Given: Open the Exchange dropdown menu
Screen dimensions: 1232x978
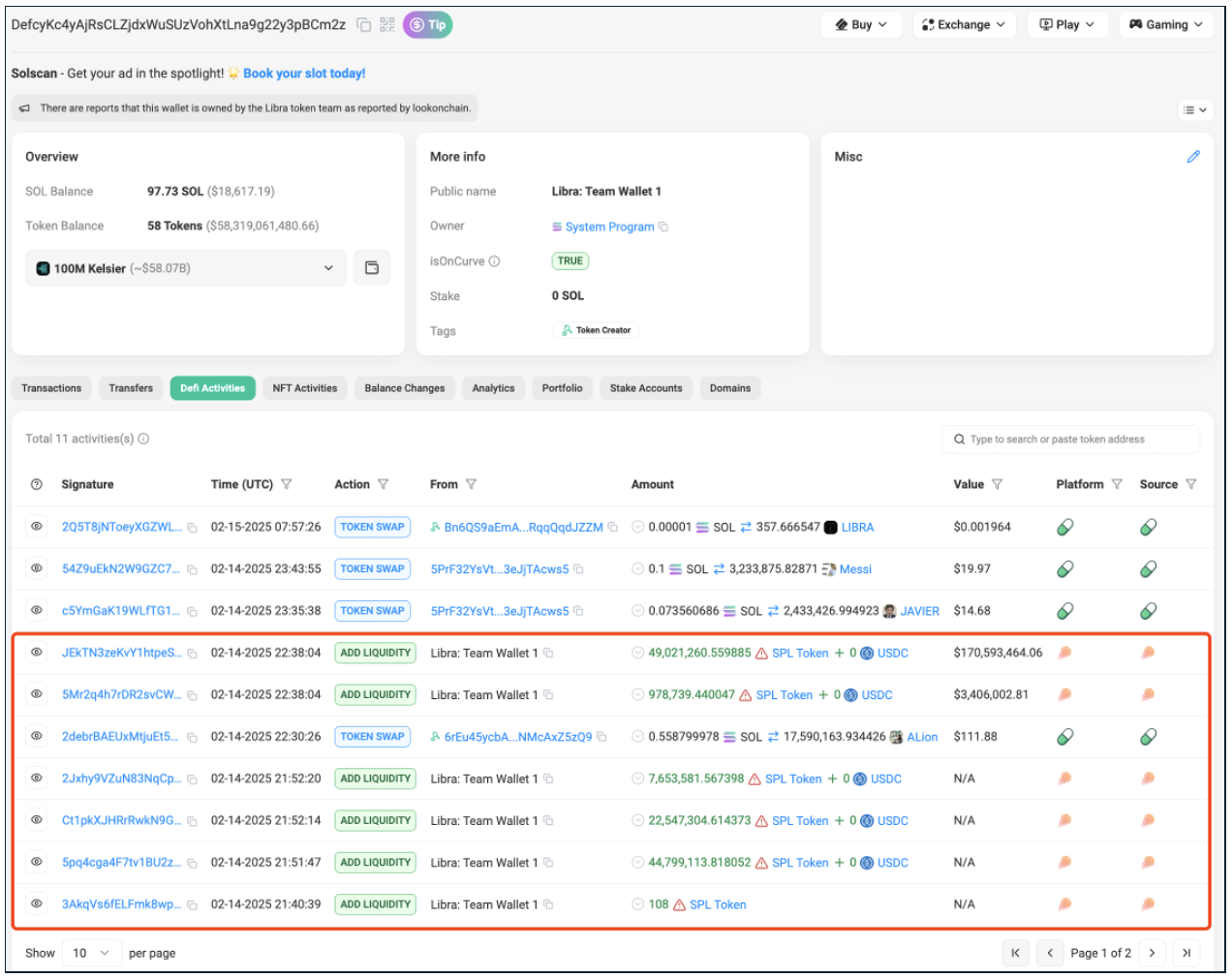Looking at the screenshot, I should tap(963, 25).
